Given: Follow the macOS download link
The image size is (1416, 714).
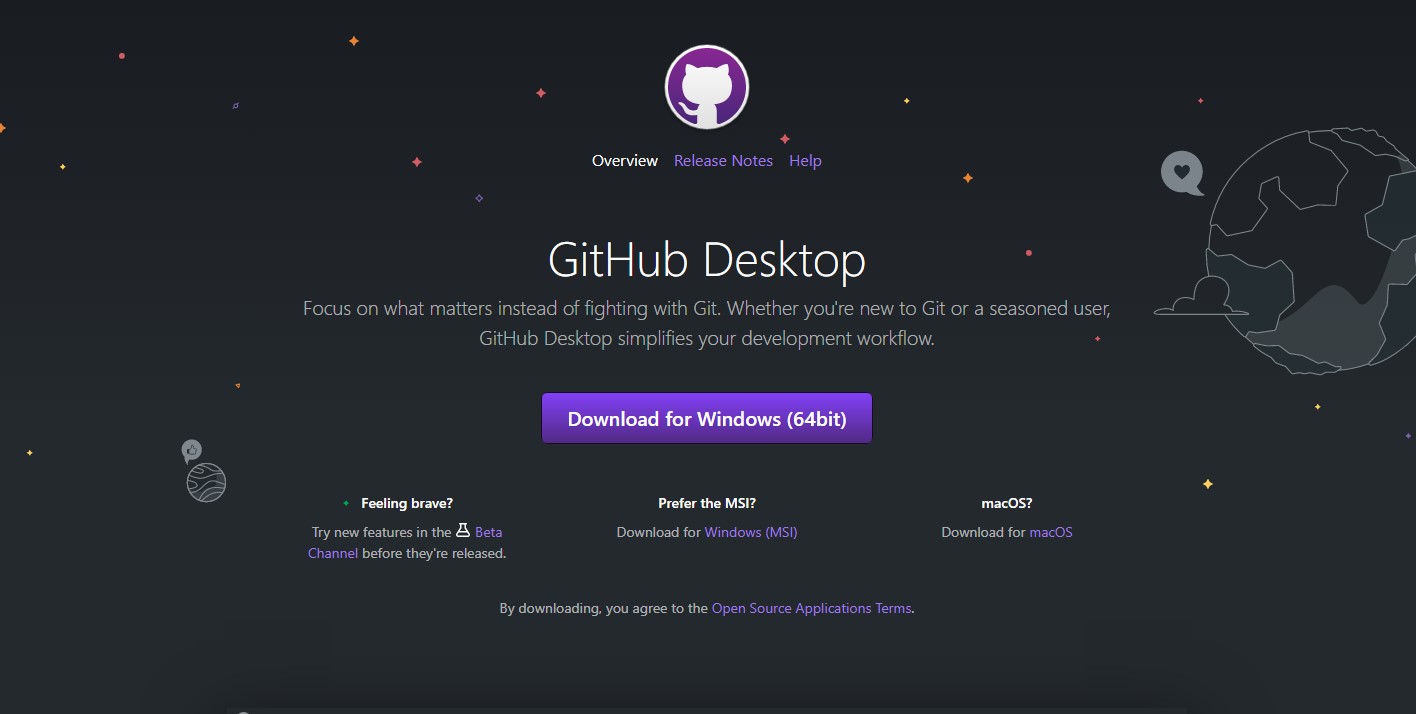Looking at the screenshot, I should [1051, 532].
